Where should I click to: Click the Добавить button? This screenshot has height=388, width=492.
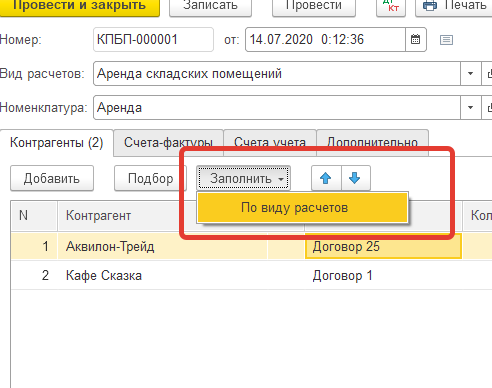[x=52, y=178]
